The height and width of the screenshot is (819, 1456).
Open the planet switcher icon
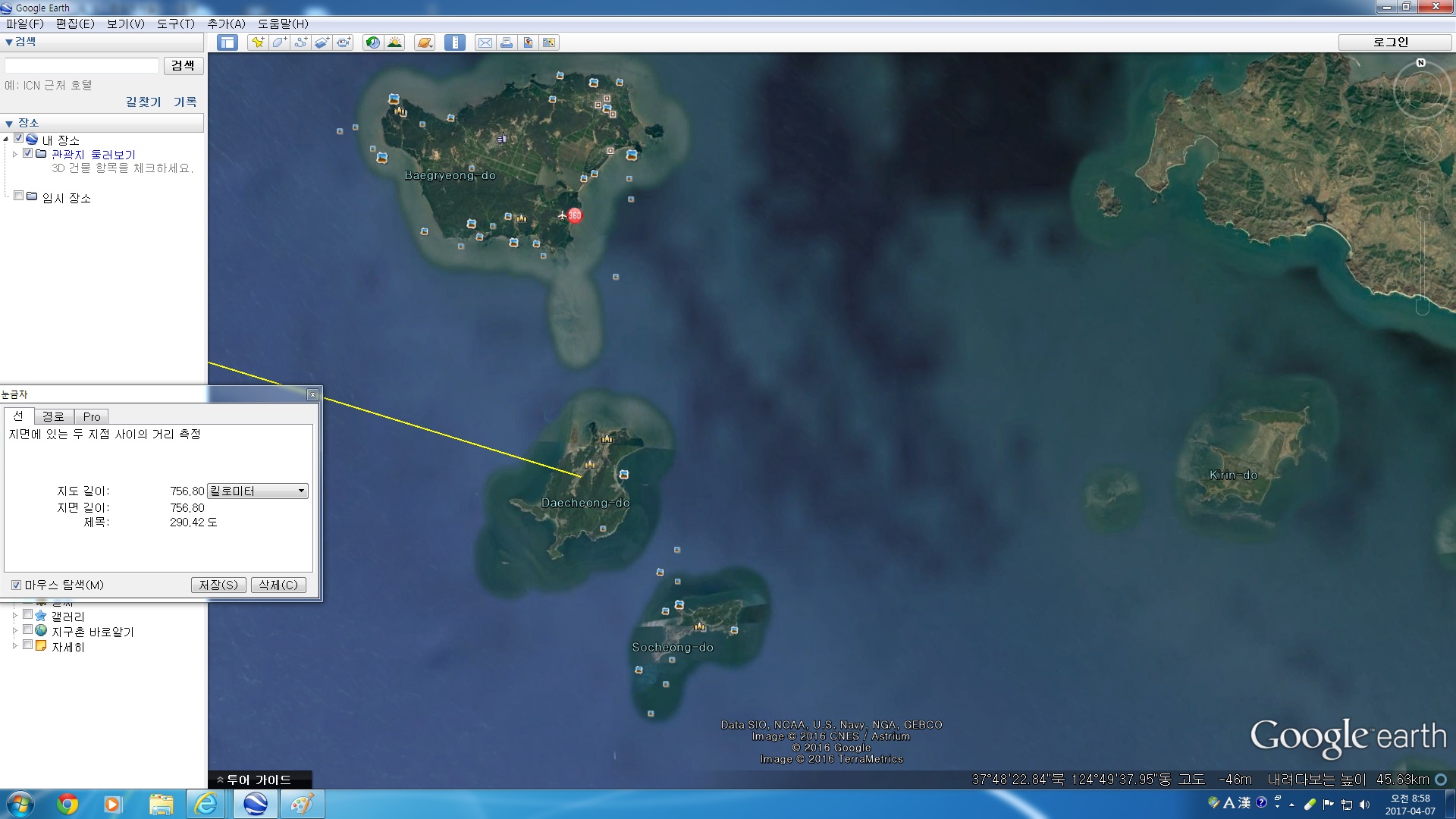coord(425,42)
